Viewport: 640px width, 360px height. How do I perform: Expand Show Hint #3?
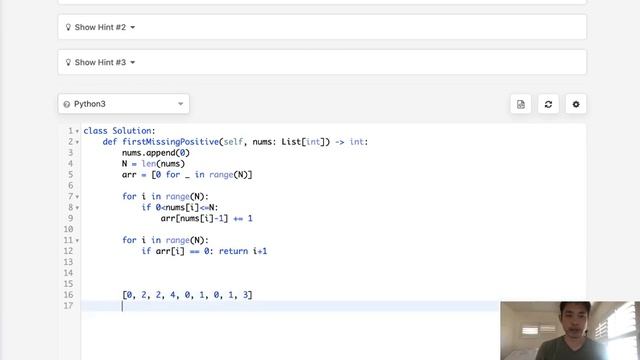322,62
